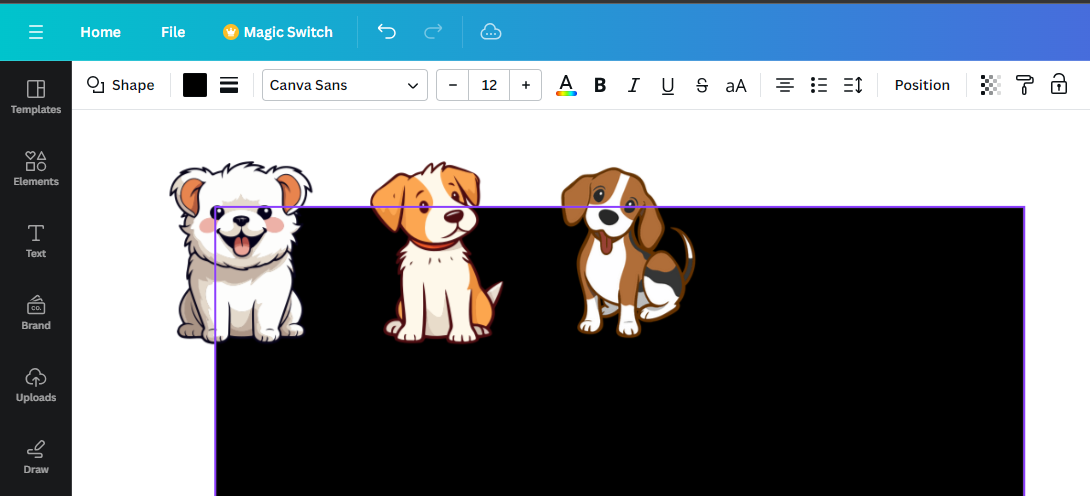Screen dimensions: 1090x496
Task: Click the cloud save status icon
Action: pyautogui.click(x=491, y=31)
